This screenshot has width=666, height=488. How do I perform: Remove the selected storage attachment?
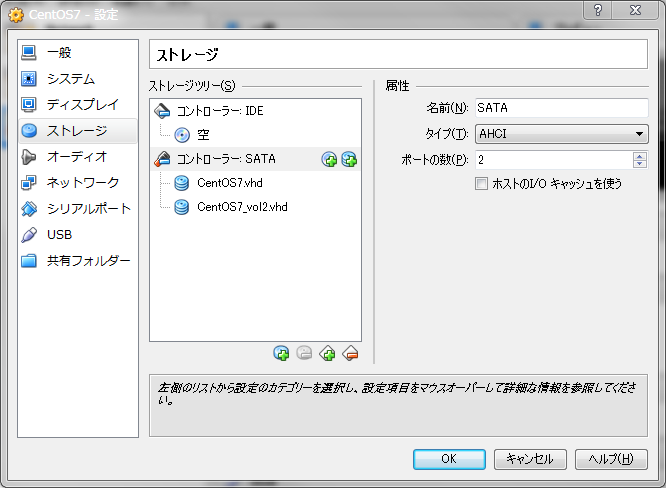[350, 353]
